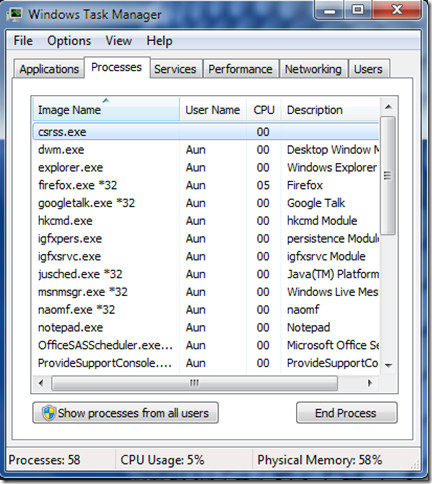The image size is (432, 484).
Task: Select the msnmsgr.exe *32 process
Action: pos(206,292)
